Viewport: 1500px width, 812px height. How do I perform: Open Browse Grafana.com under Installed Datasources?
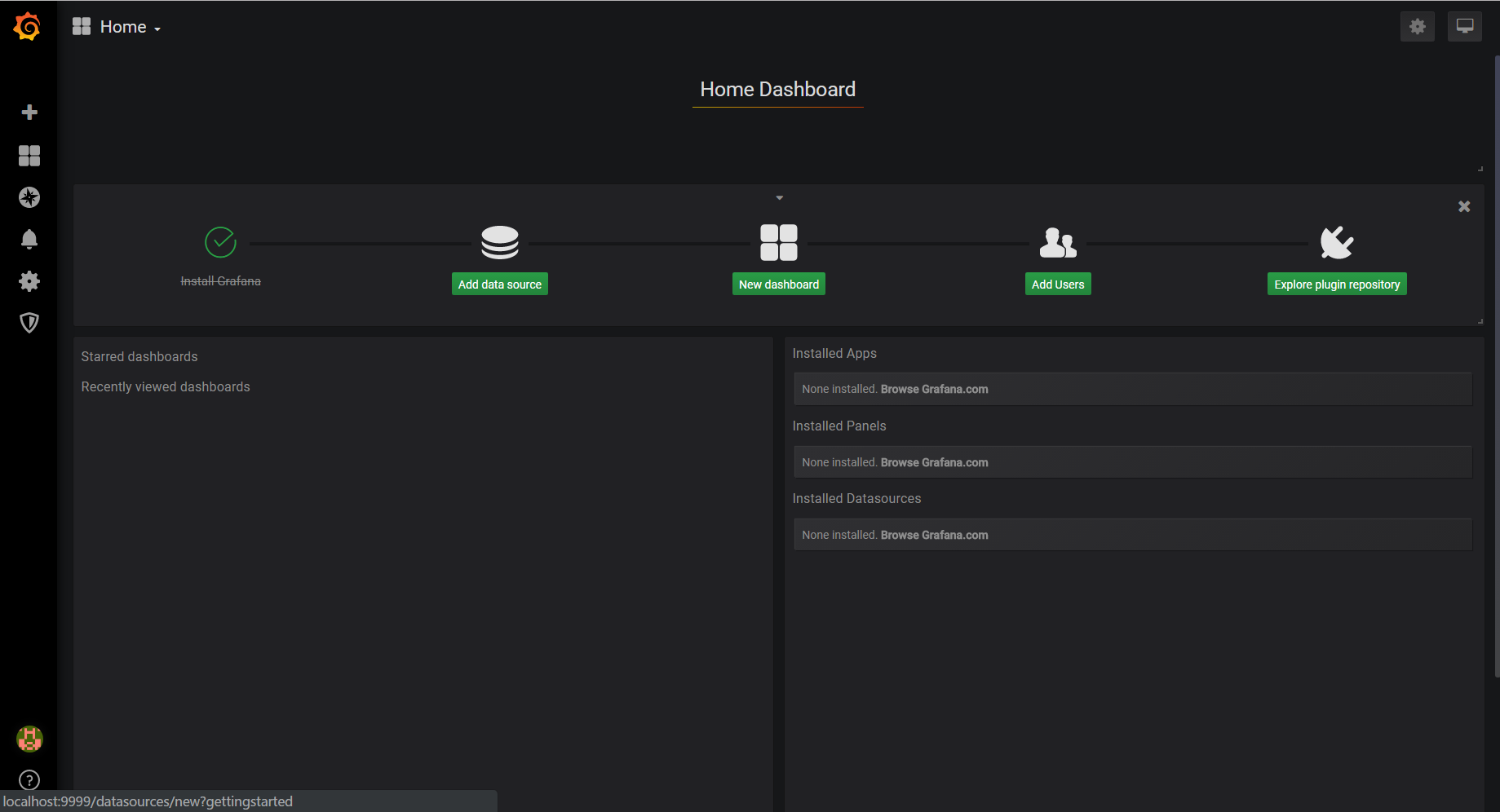click(x=934, y=535)
